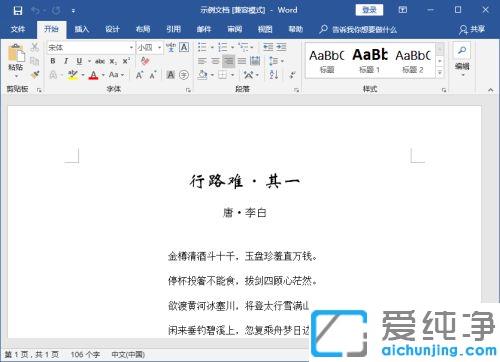Toggle strikethrough (abc) formatting
The image size is (500, 362).
[100, 61]
